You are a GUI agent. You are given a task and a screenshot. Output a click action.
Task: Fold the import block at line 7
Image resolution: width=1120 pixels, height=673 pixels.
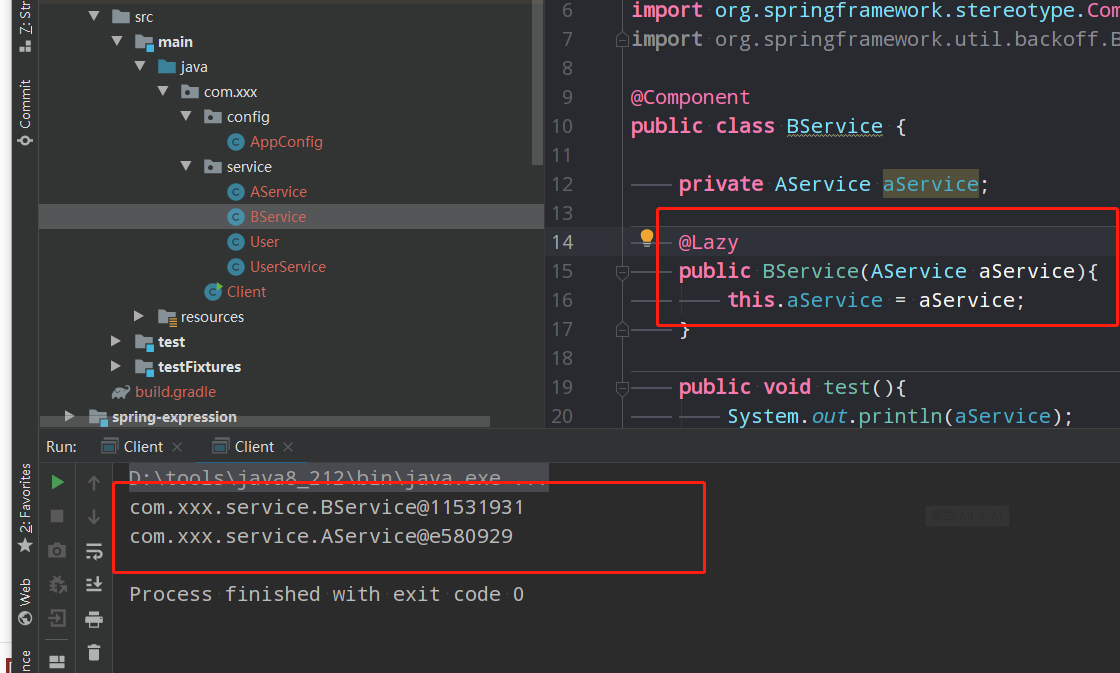click(622, 39)
